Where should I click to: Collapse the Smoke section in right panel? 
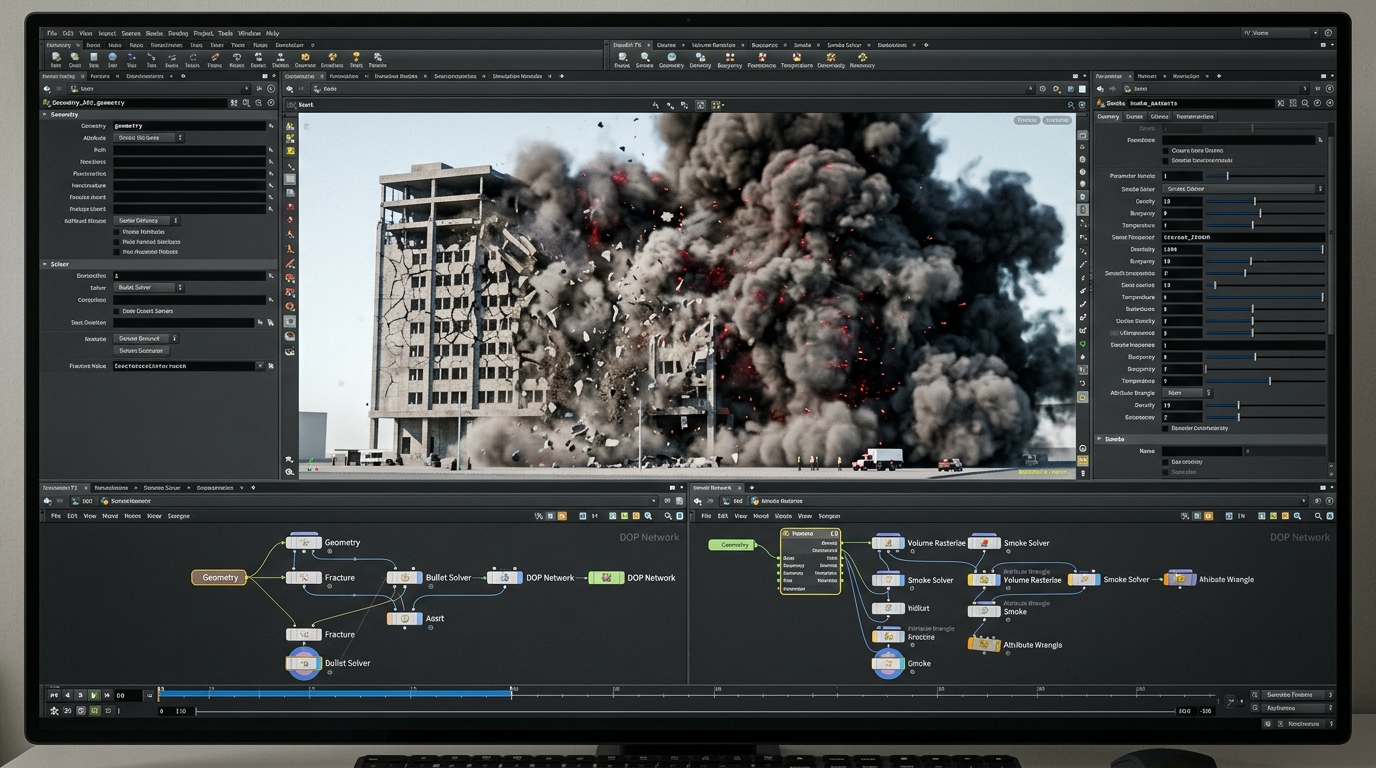click(1099, 439)
